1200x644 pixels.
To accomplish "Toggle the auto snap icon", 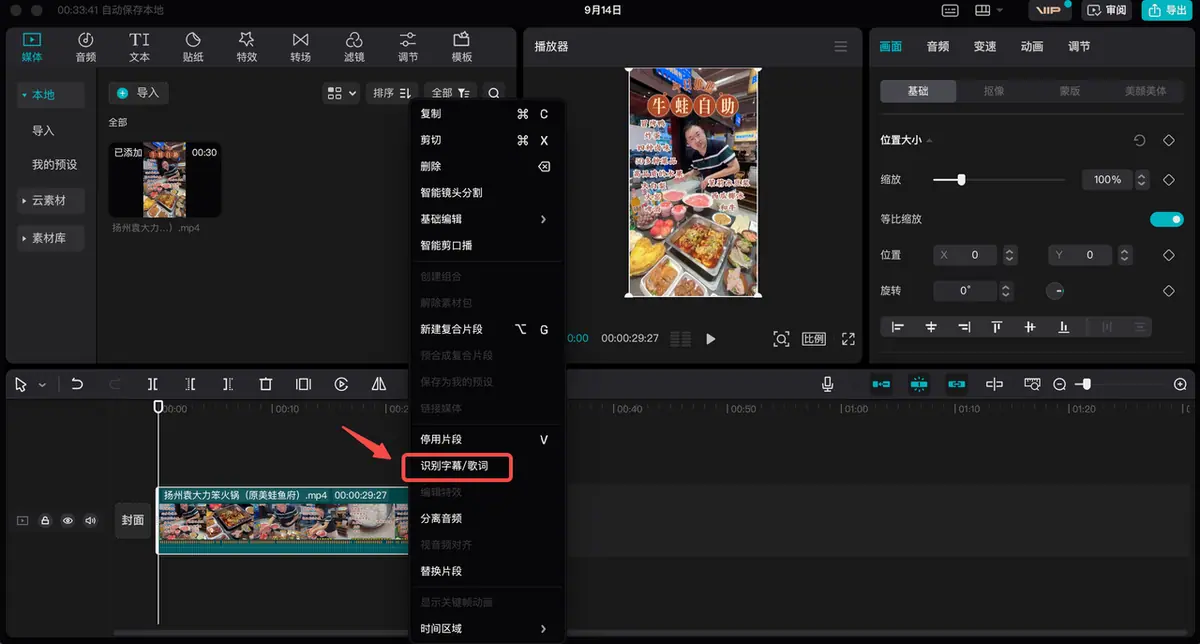I will point(919,384).
